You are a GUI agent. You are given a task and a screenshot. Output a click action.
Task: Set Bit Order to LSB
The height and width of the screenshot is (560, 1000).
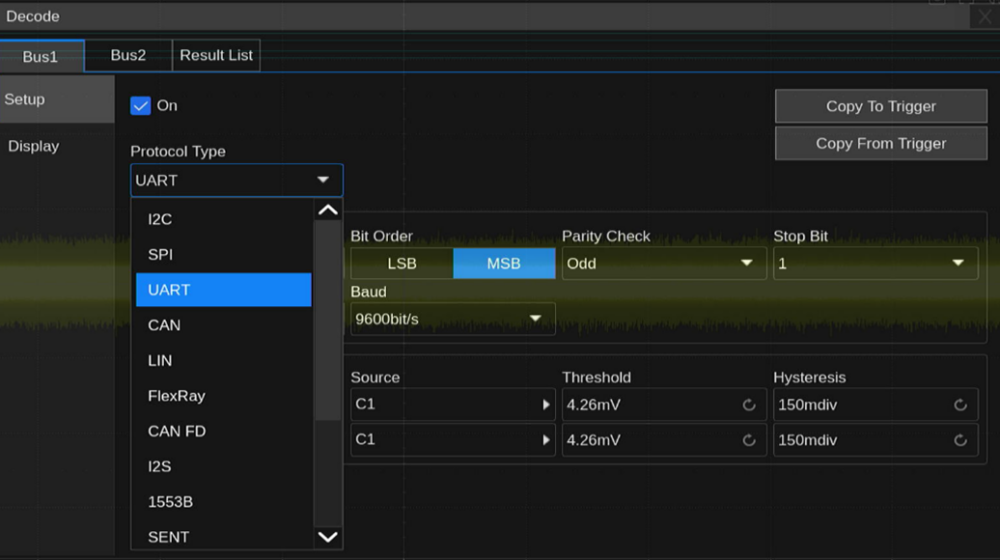pos(402,264)
